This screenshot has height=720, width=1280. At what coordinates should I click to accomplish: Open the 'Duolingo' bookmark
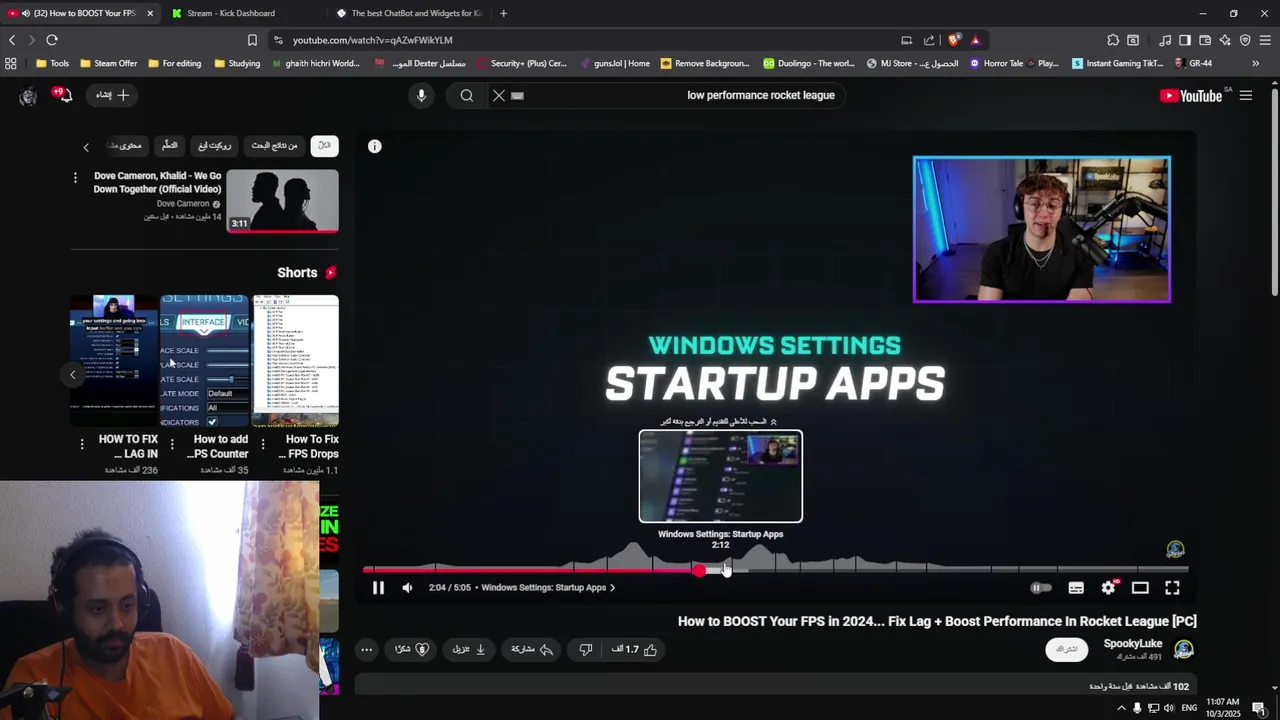point(809,63)
